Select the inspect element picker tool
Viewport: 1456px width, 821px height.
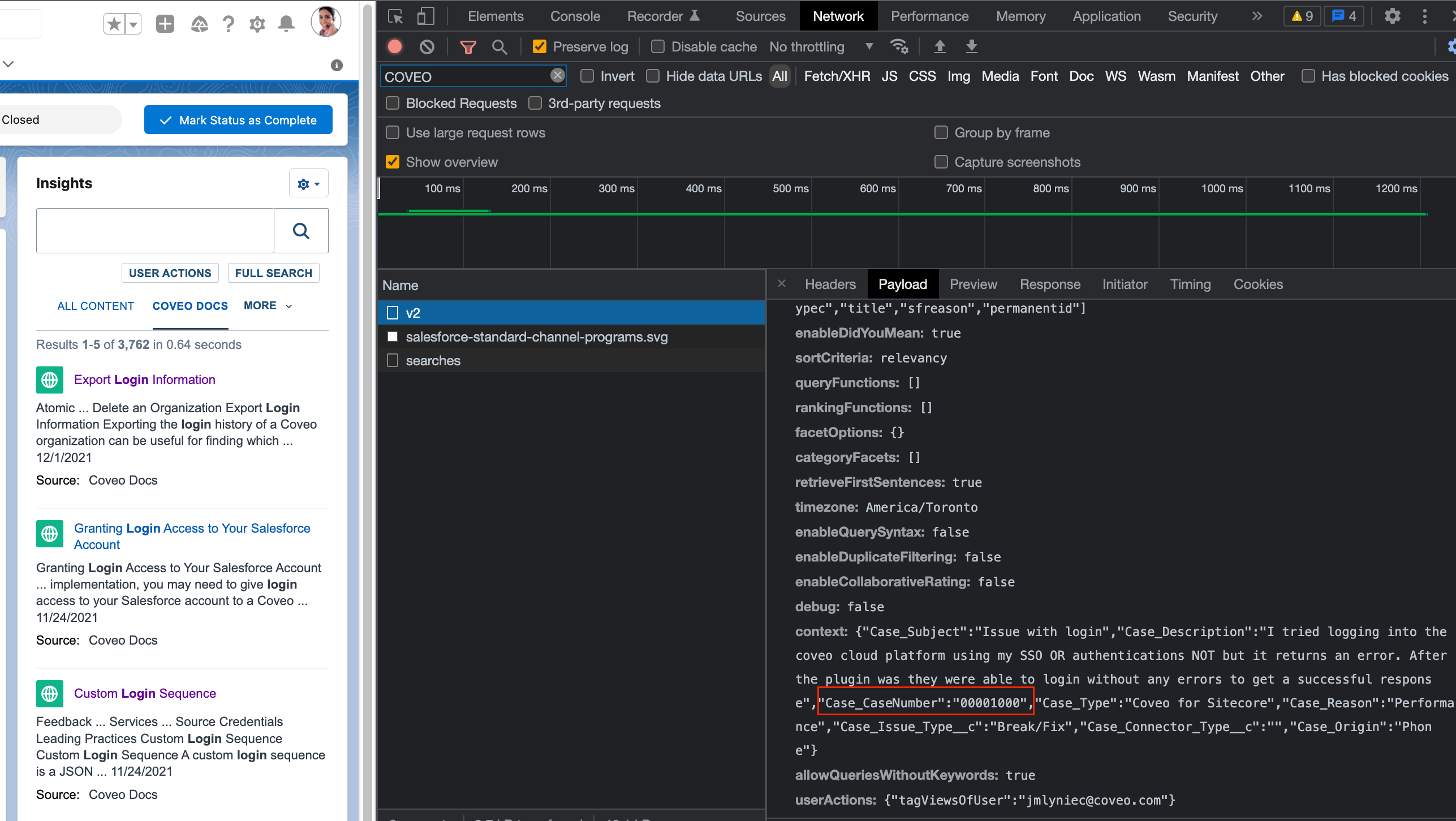pyautogui.click(x=395, y=16)
